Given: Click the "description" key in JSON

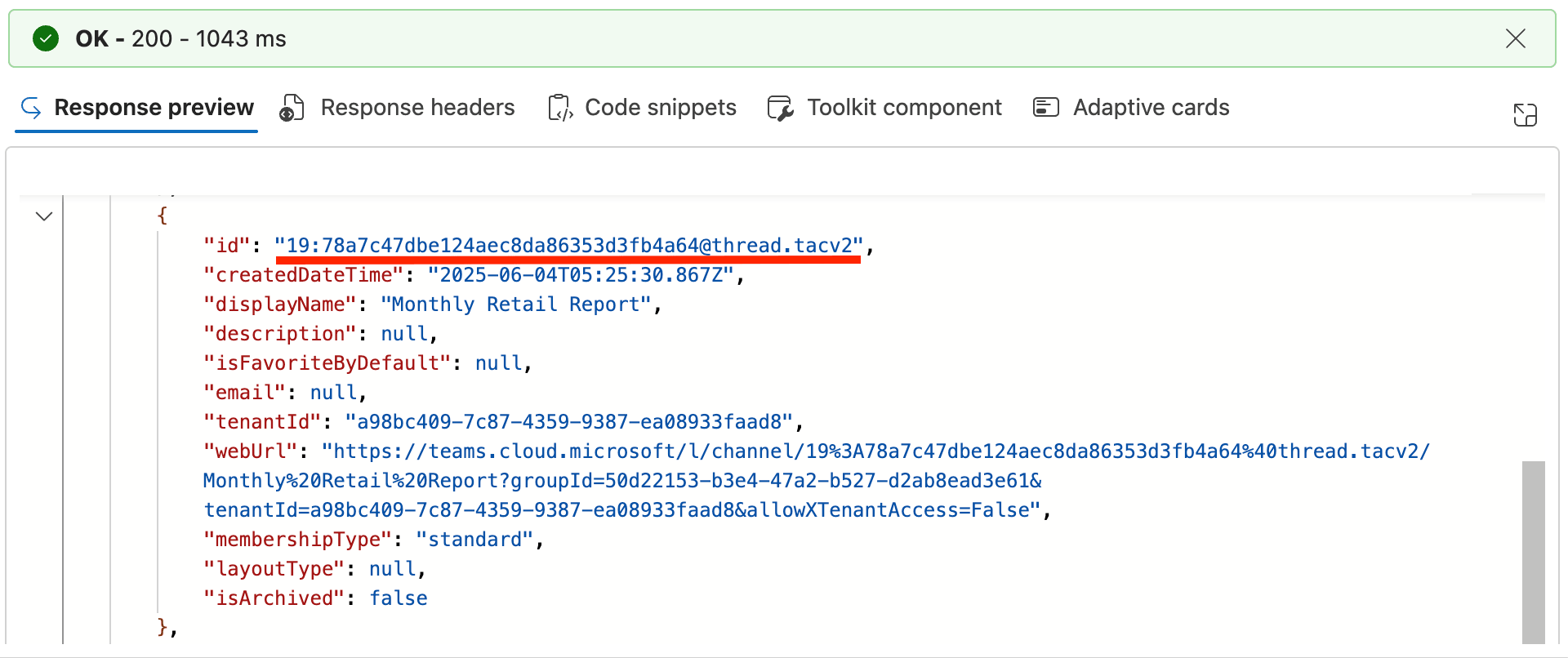Looking at the screenshot, I should pos(280,334).
